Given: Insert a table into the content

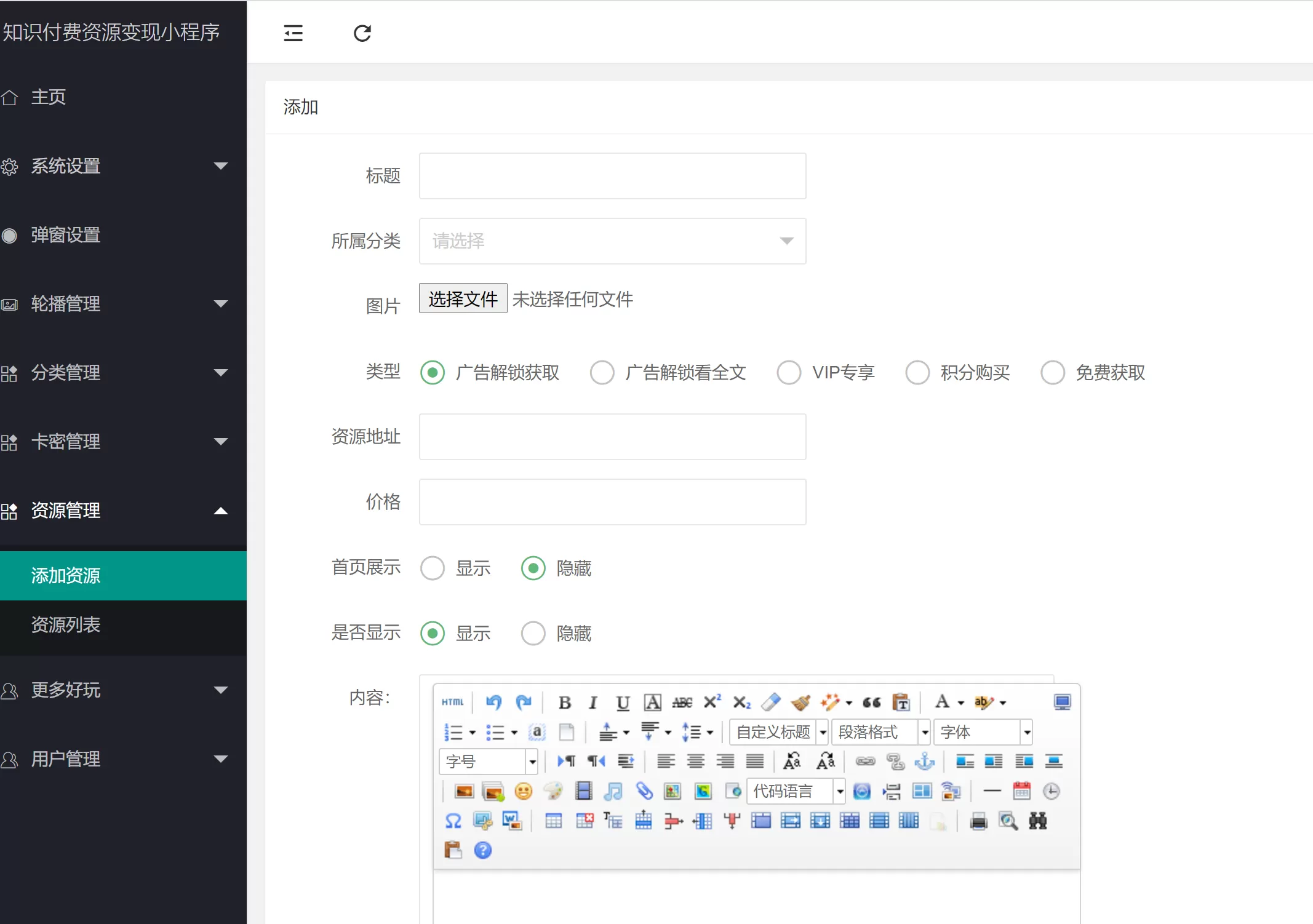Looking at the screenshot, I should pyautogui.click(x=553, y=820).
